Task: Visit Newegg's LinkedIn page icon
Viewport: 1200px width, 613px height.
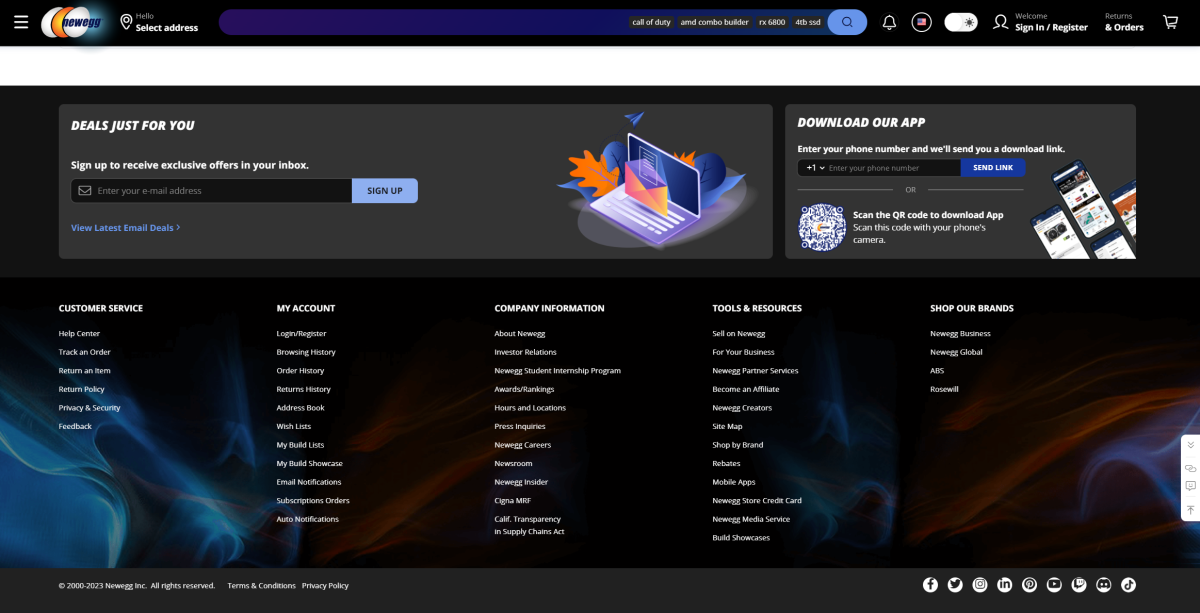Action: 1005,585
